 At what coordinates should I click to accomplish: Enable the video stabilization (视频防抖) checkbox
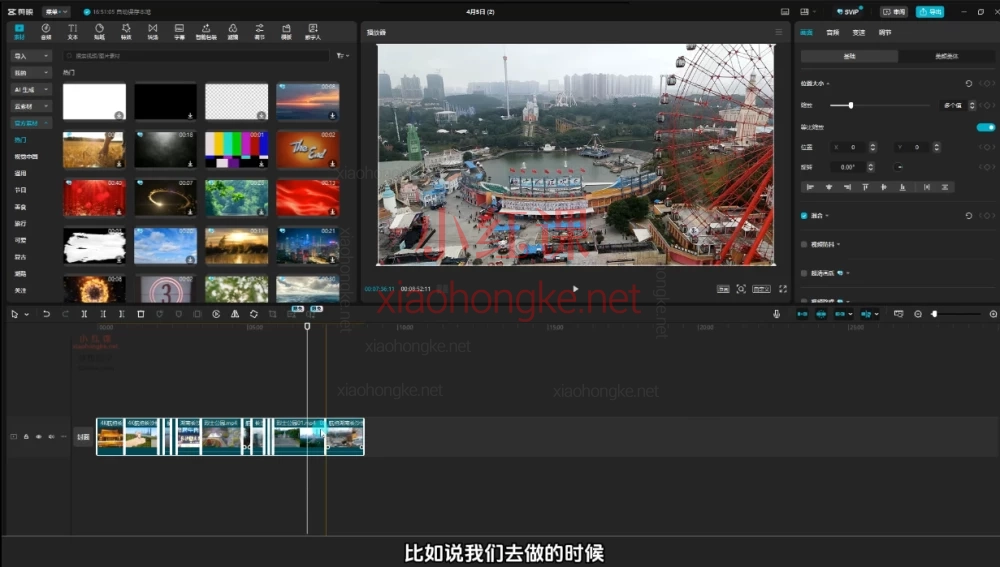[x=804, y=244]
